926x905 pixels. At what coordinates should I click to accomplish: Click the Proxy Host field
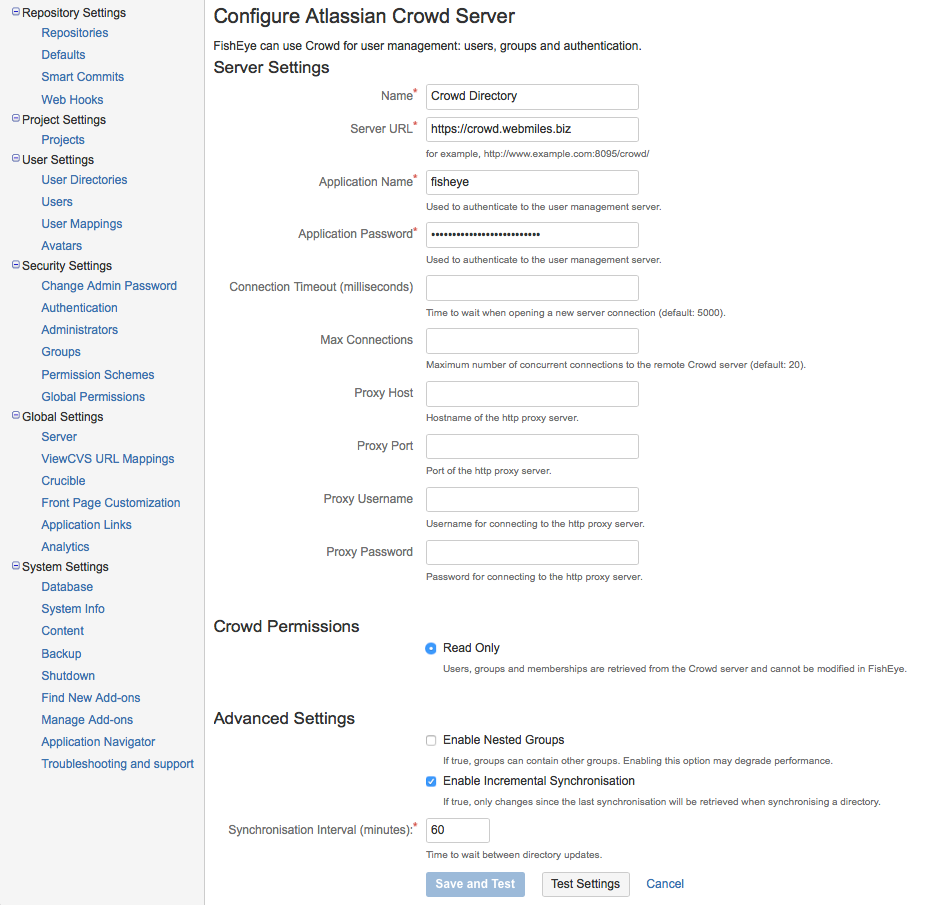[532, 394]
